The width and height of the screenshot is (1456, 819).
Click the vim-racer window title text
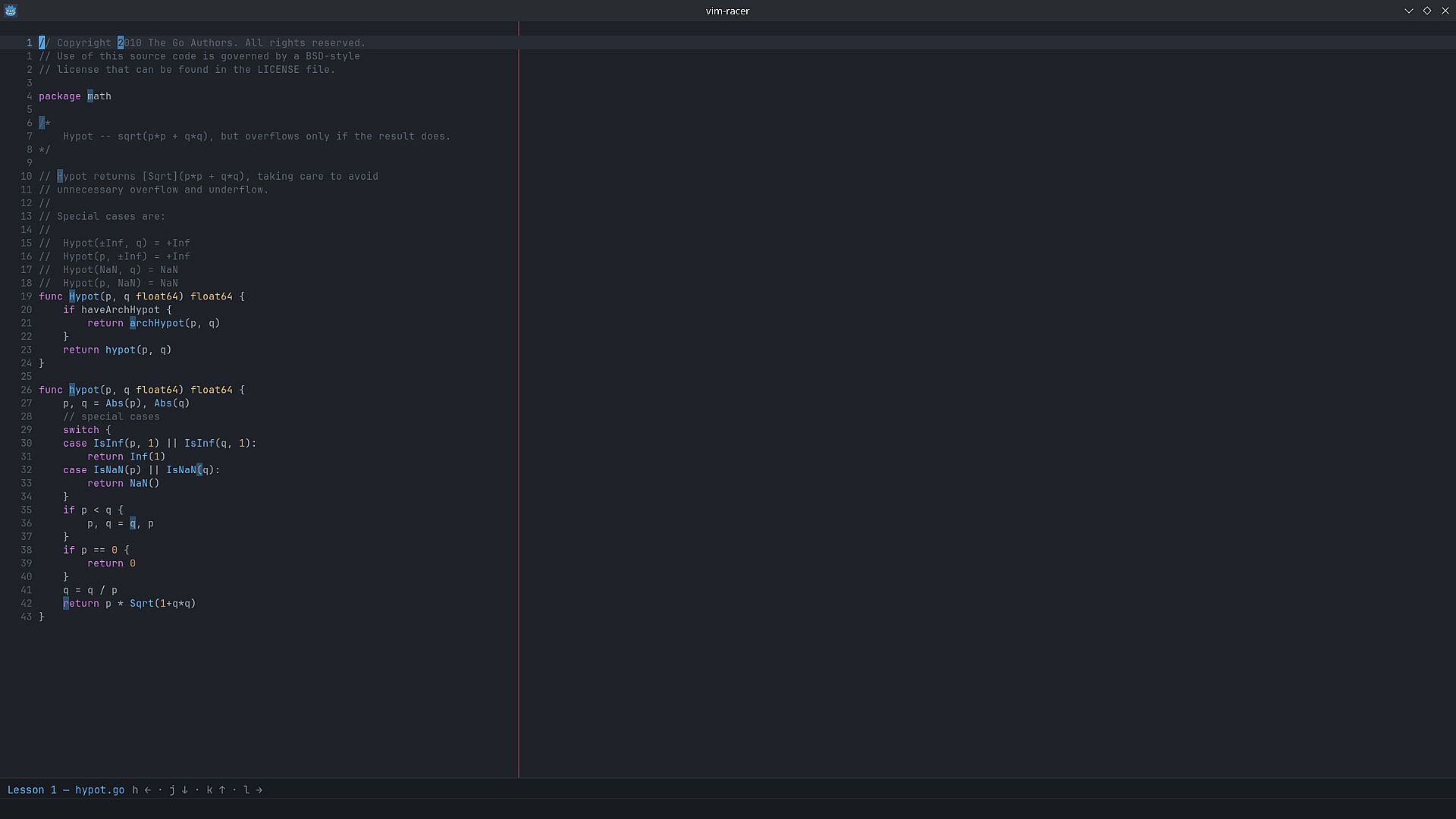[x=727, y=11]
